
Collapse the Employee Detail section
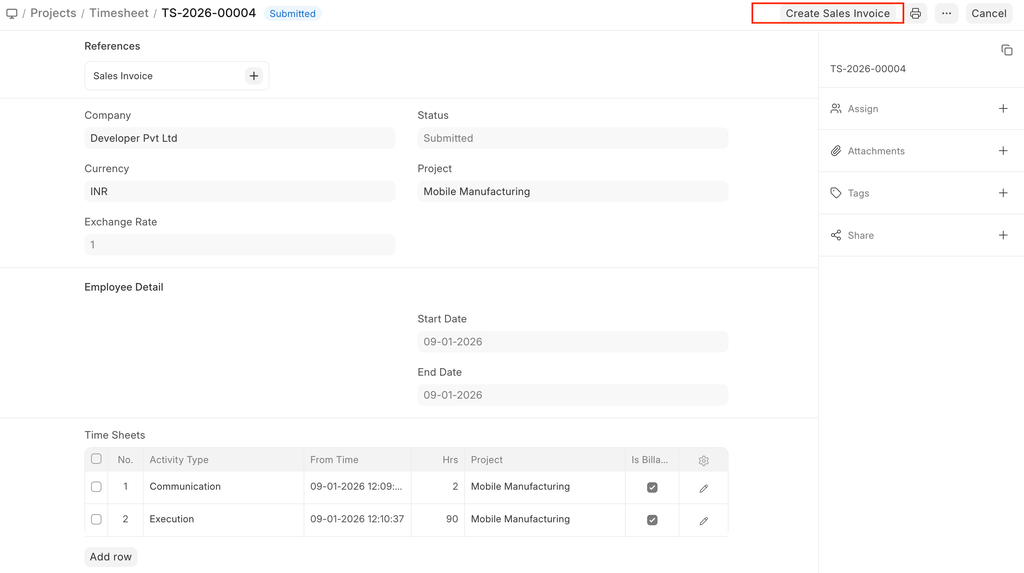click(124, 287)
